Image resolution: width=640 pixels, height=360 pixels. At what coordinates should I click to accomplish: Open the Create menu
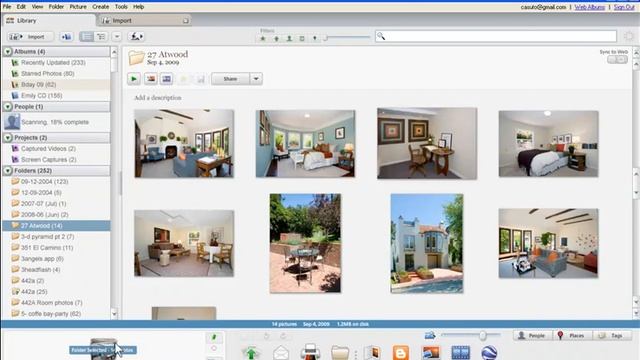click(100, 7)
